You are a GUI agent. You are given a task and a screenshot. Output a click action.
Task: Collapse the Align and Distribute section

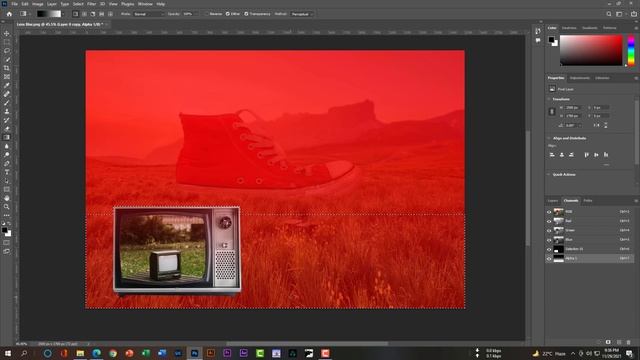(549, 138)
